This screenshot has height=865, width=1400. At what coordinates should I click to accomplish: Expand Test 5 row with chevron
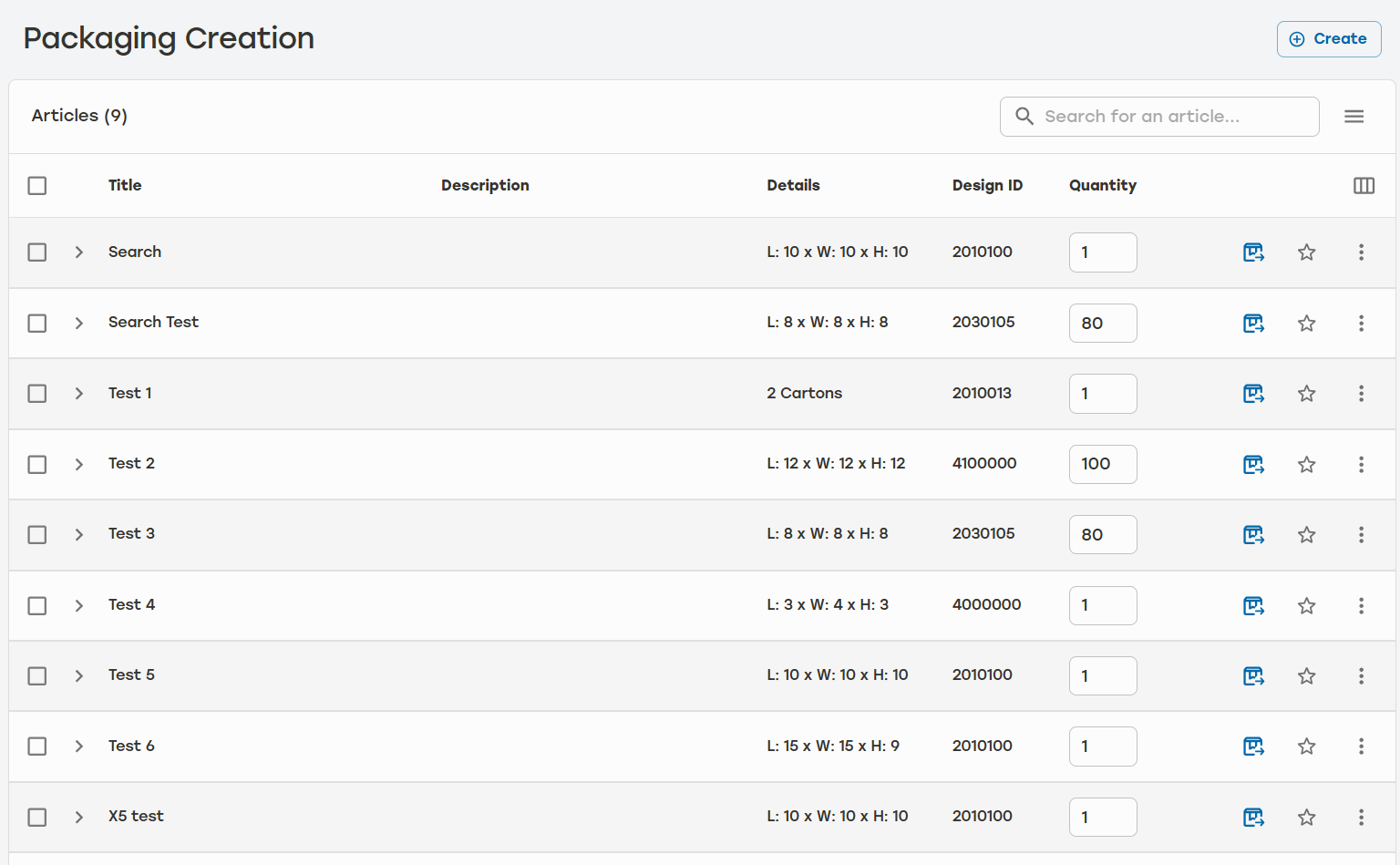79,675
